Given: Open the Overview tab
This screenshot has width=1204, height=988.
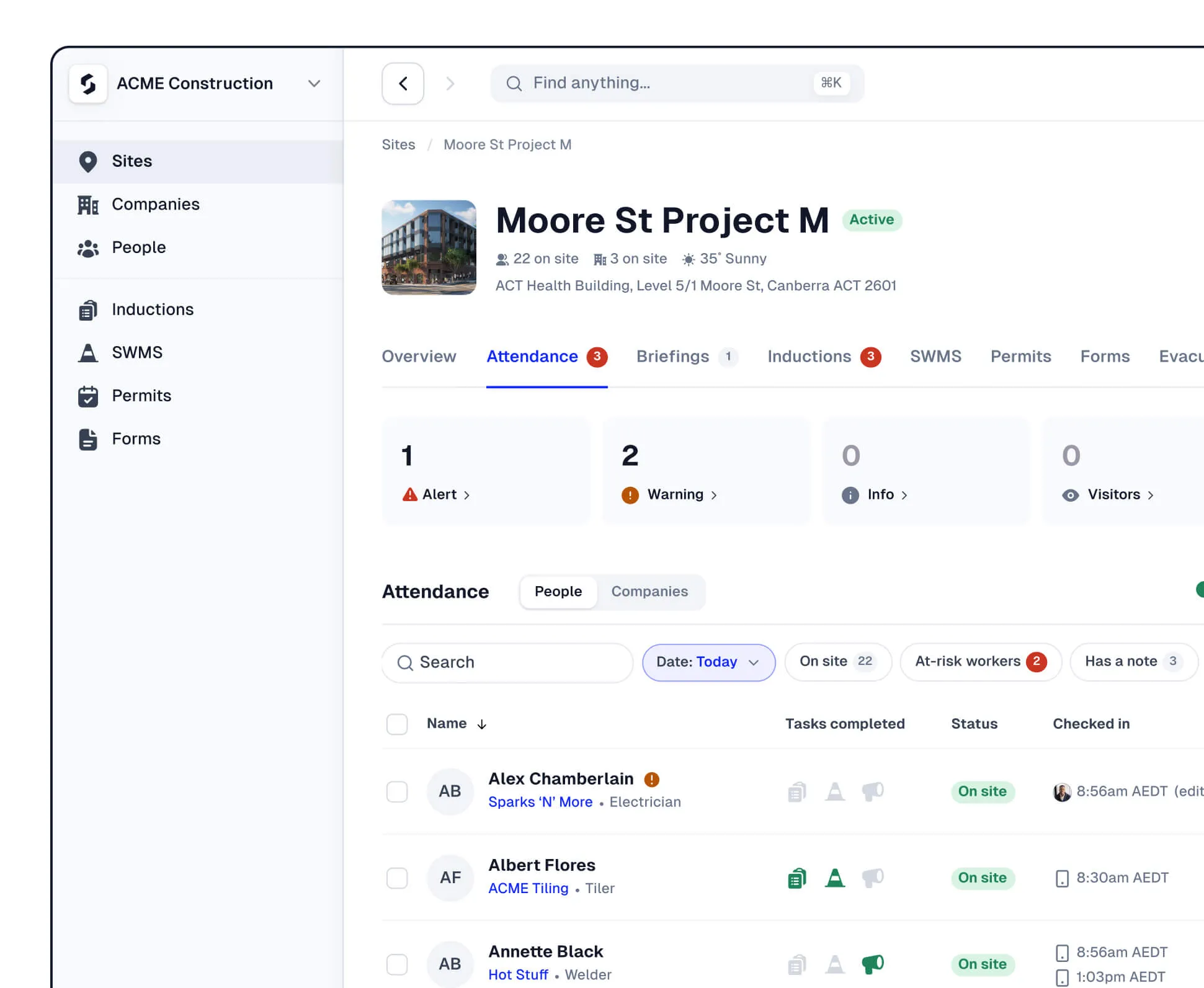Looking at the screenshot, I should [419, 356].
